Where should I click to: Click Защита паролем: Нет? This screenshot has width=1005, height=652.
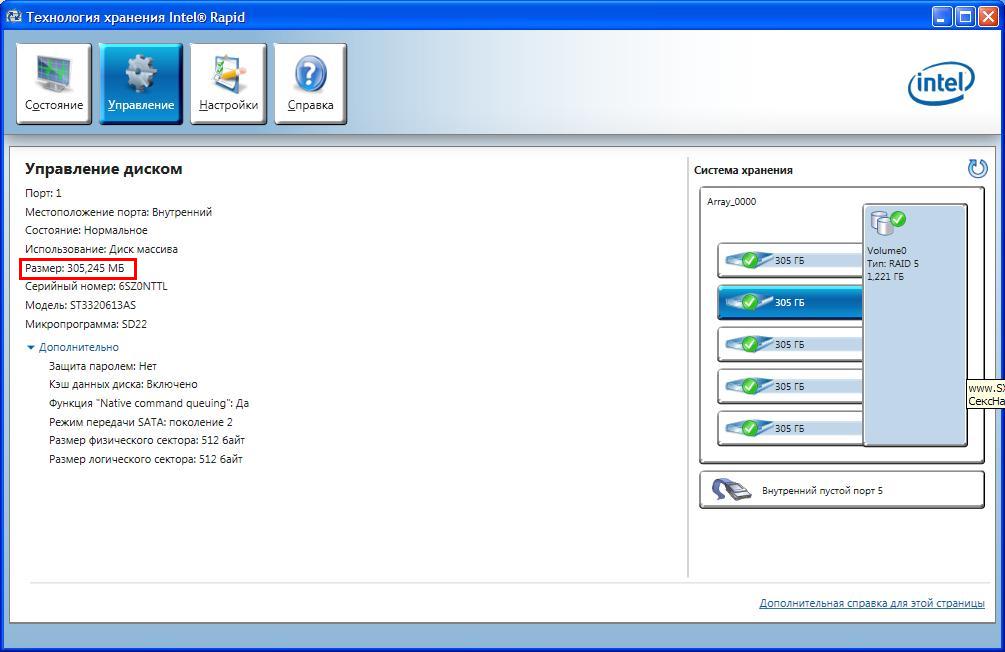[103, 366]
